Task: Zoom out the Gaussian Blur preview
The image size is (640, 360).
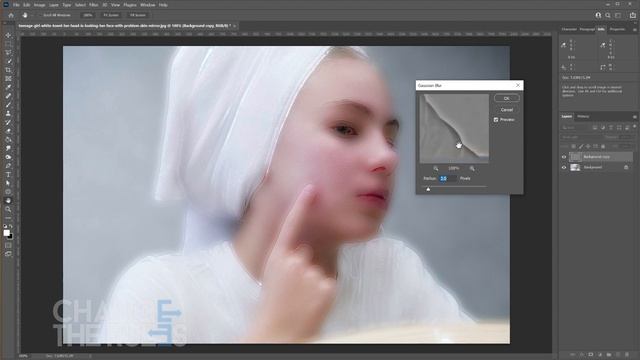Action: [436, 169]
